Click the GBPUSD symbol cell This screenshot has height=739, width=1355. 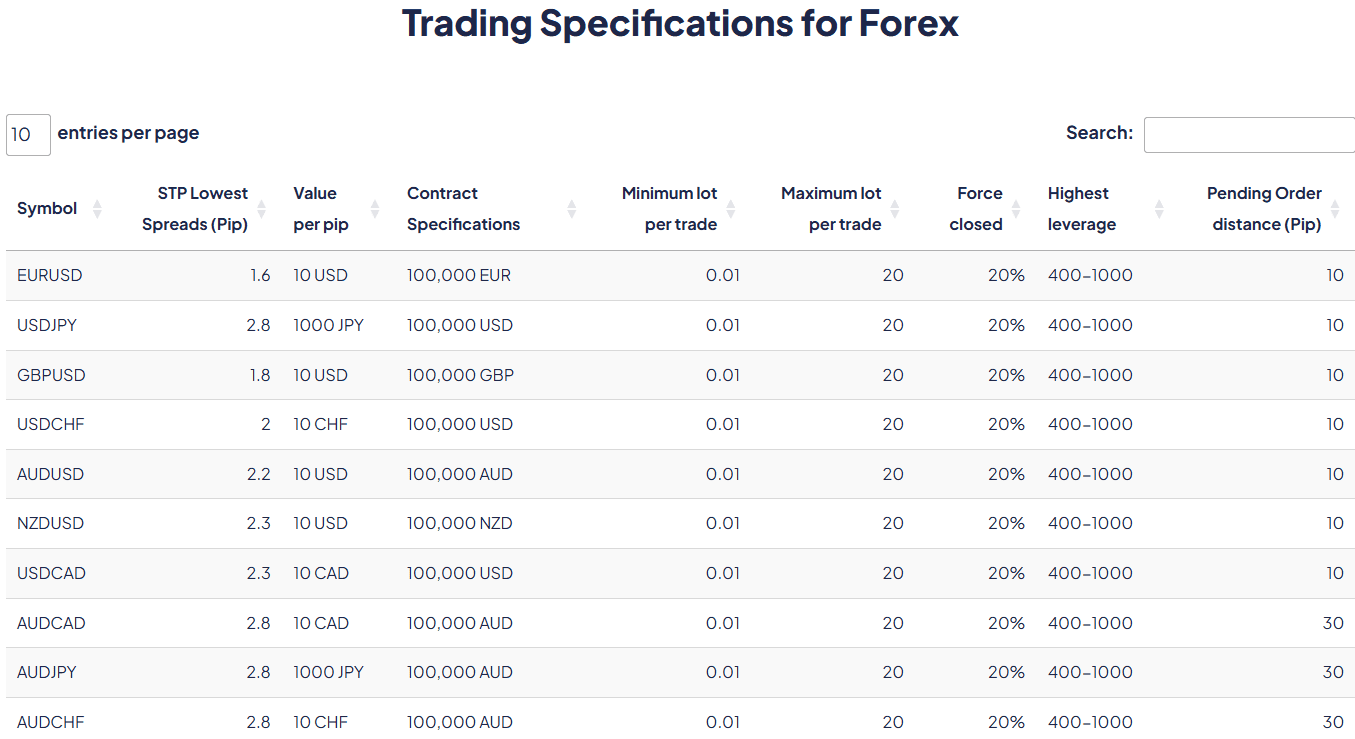[x=50, y=374]
